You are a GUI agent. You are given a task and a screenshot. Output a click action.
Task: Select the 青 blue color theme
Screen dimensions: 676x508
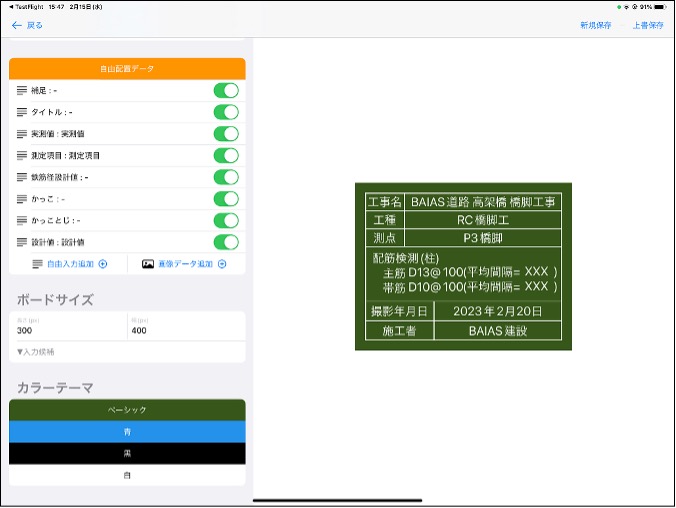127,432
